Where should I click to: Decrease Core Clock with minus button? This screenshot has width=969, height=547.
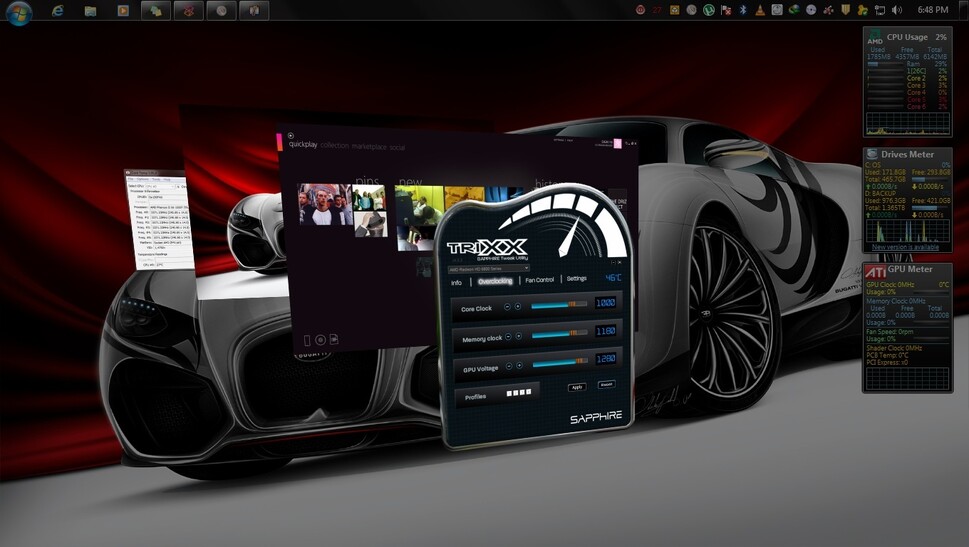tap(507, 307)
